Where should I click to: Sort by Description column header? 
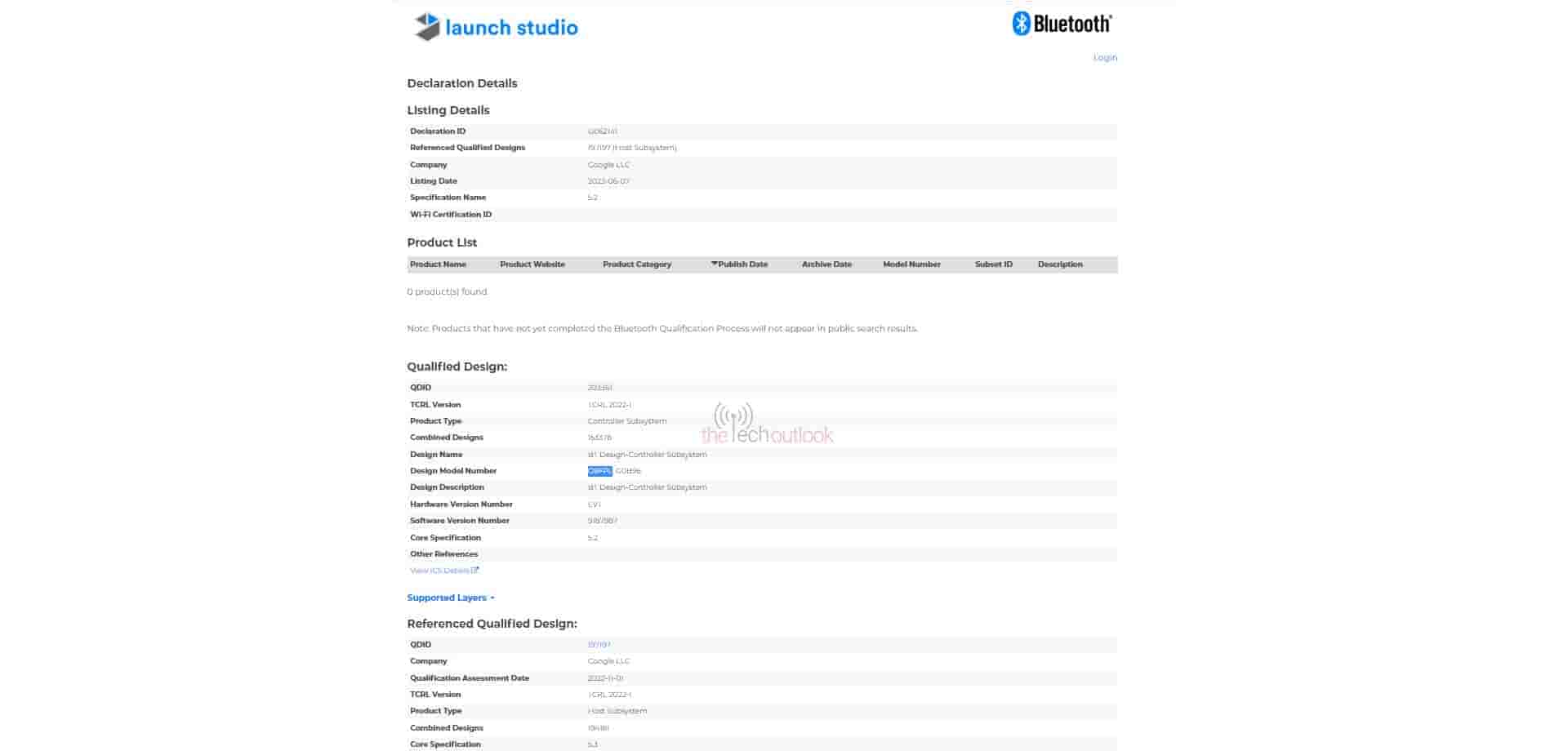click(x=1059, y=264)
